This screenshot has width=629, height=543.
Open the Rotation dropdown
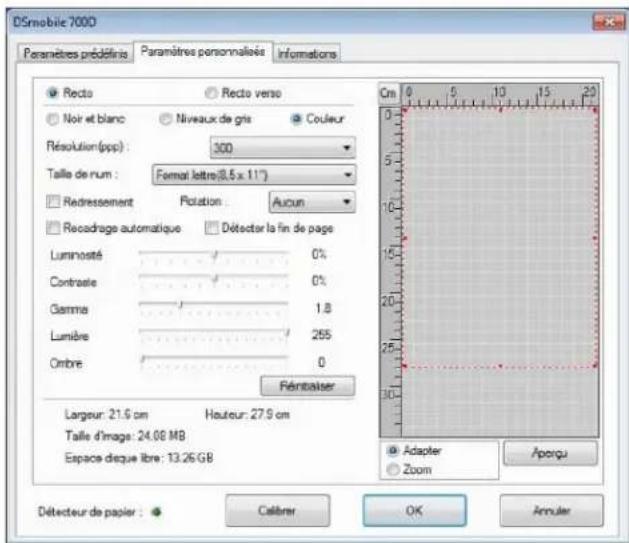pos(312,202)
